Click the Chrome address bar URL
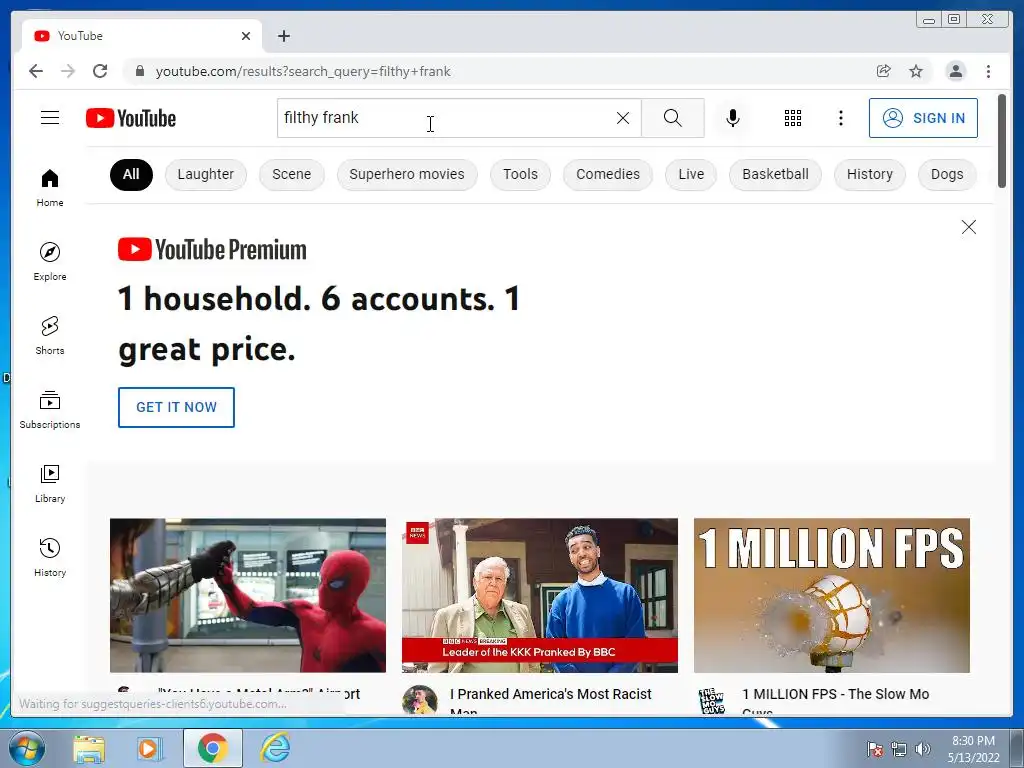Screen dimensions: 1024x768 coord(303,71)
